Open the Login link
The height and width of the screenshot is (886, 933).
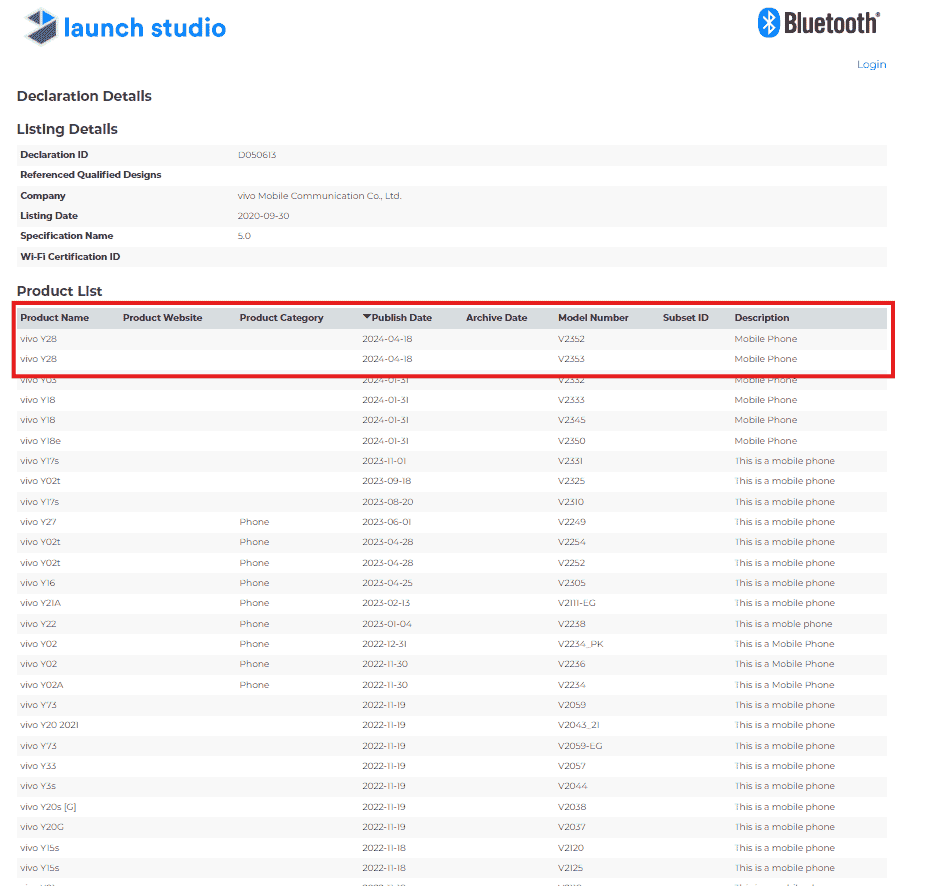pos(871,65)
